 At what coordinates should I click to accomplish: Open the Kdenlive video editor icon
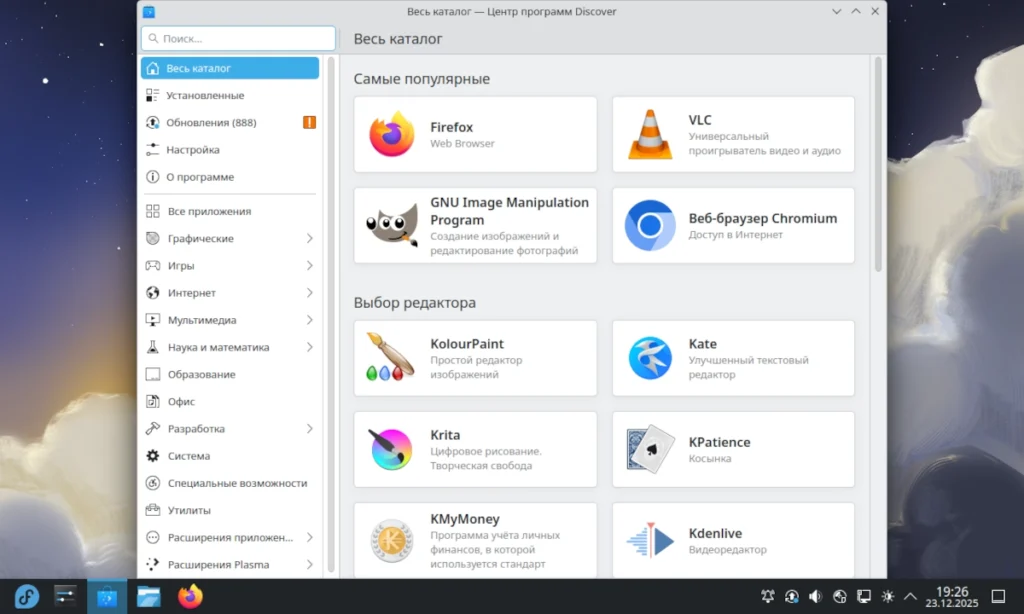coord(650,540)
